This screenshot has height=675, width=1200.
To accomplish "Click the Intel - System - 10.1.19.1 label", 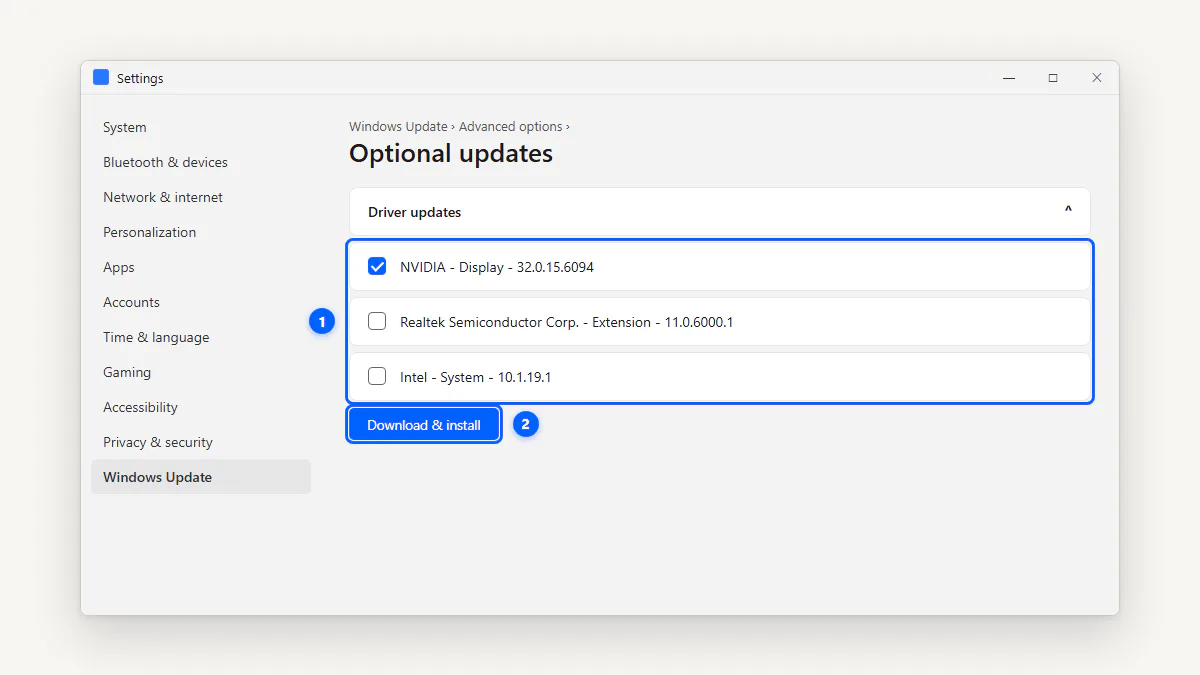I will (475, 377).
